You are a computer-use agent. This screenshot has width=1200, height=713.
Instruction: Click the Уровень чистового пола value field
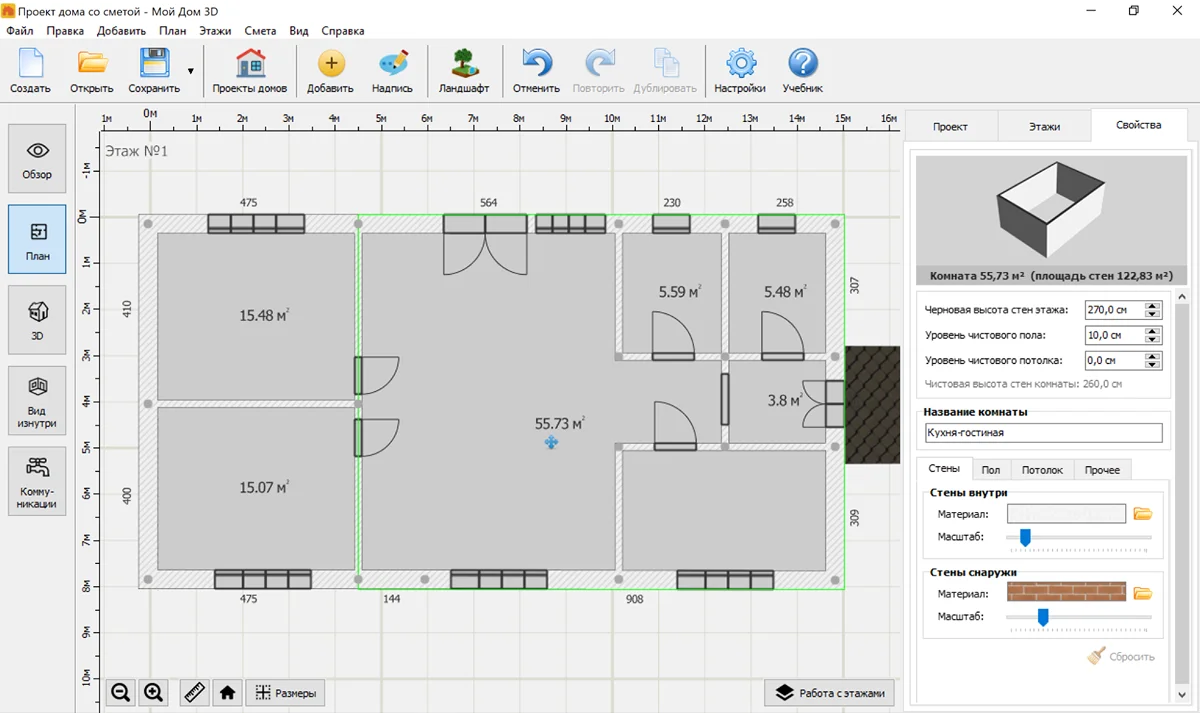1114,335
